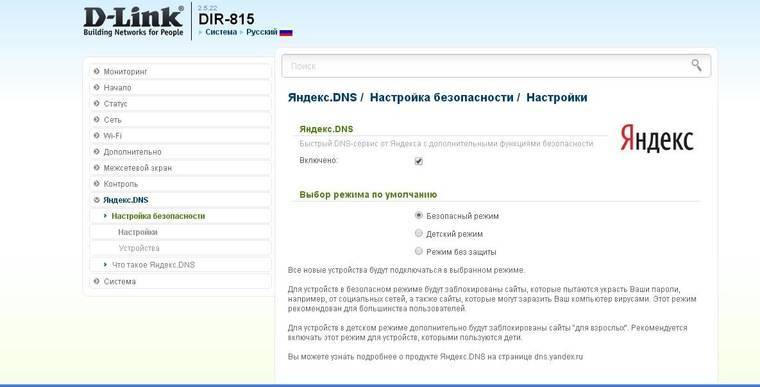Click DIR-815 model title
The image size is (760, 387).
pyautogui.click(x=226, y=19)
